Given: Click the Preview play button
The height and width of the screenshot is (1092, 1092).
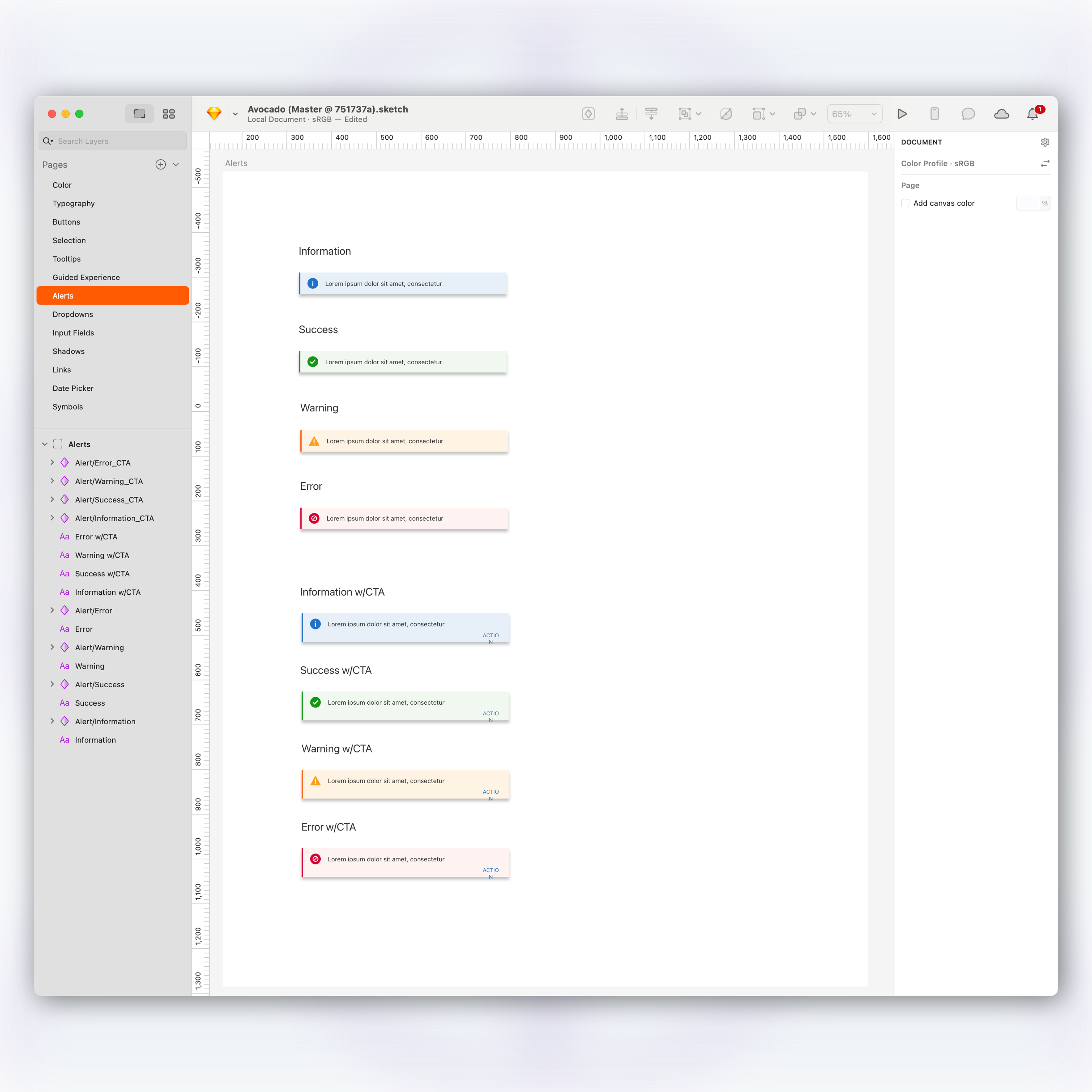Looking at the screenshot, I should coord(901,114).
